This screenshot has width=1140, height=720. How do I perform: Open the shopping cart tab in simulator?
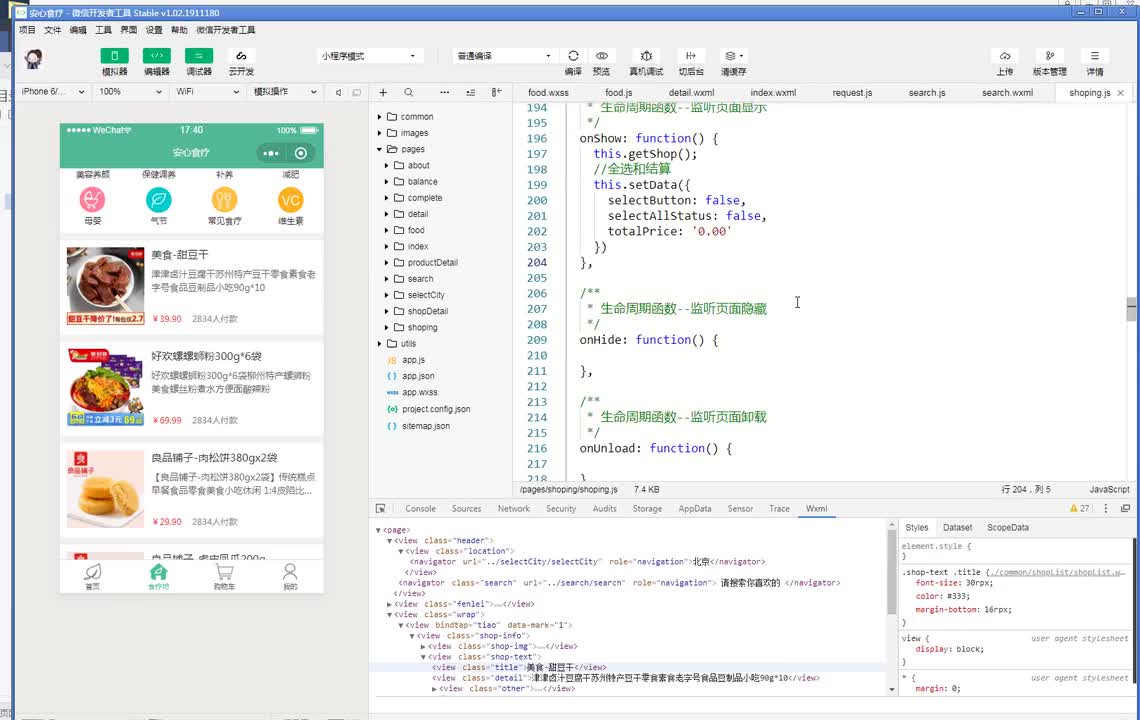point(224,576)
